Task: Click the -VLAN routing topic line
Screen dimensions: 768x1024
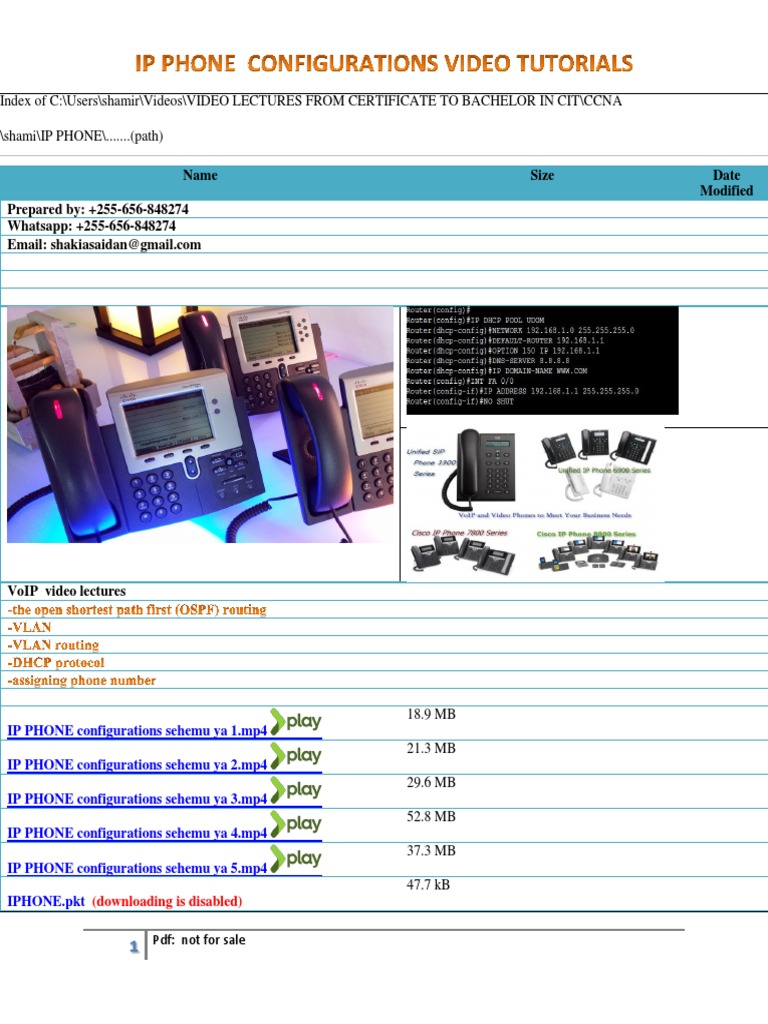Action: pyautogui.click(x=53, y=645)
